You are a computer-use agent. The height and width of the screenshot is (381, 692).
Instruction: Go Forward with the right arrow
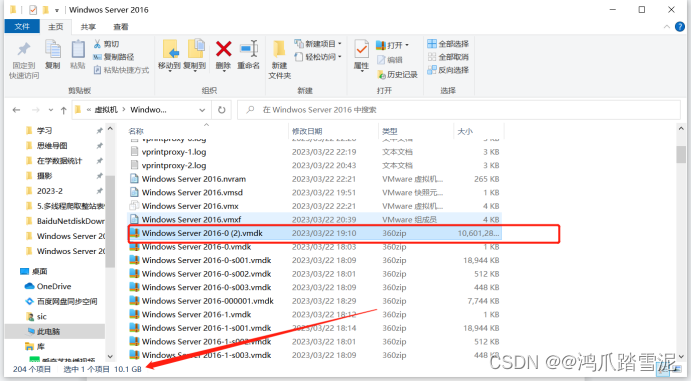click(35, 110)
